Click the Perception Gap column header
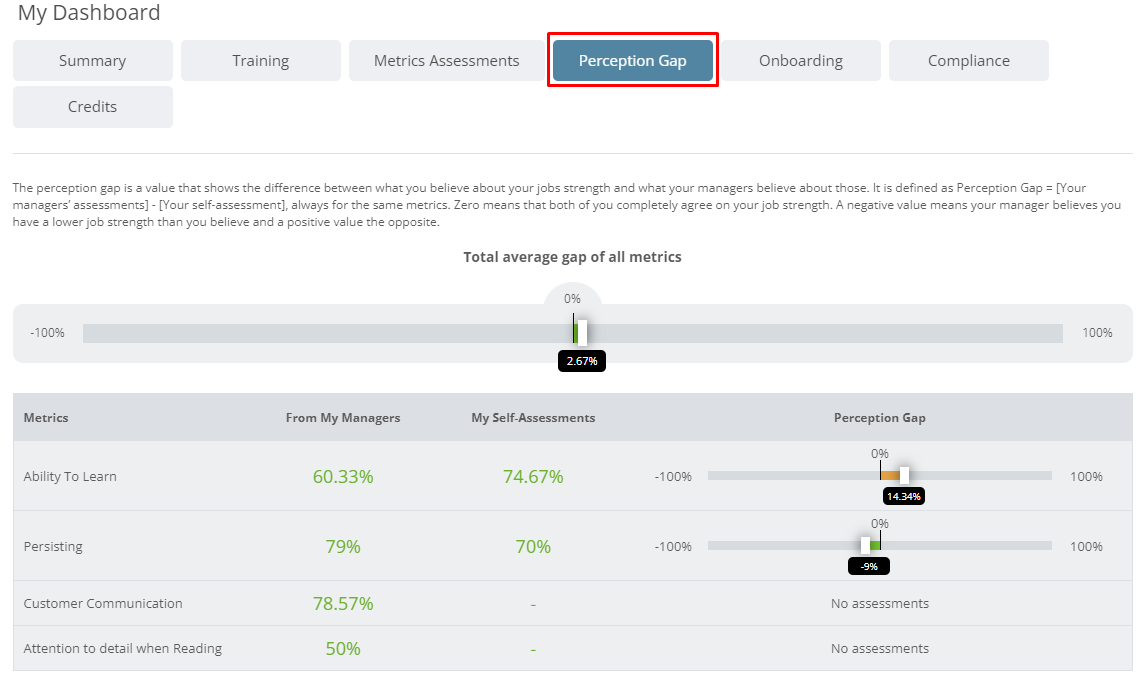This screenshot has height=687, width=1144. 880,418
